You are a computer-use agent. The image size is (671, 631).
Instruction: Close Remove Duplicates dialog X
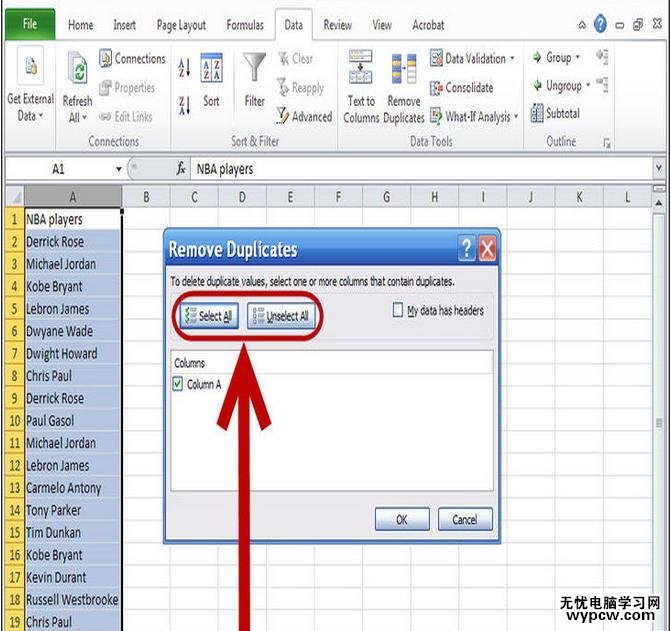pyautogui.click(x=487, y=248)
